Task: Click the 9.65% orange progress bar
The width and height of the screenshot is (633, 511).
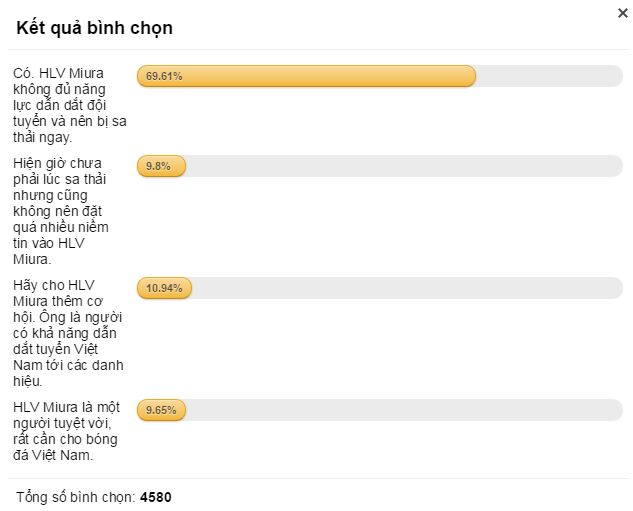Action: pos(161,410)
